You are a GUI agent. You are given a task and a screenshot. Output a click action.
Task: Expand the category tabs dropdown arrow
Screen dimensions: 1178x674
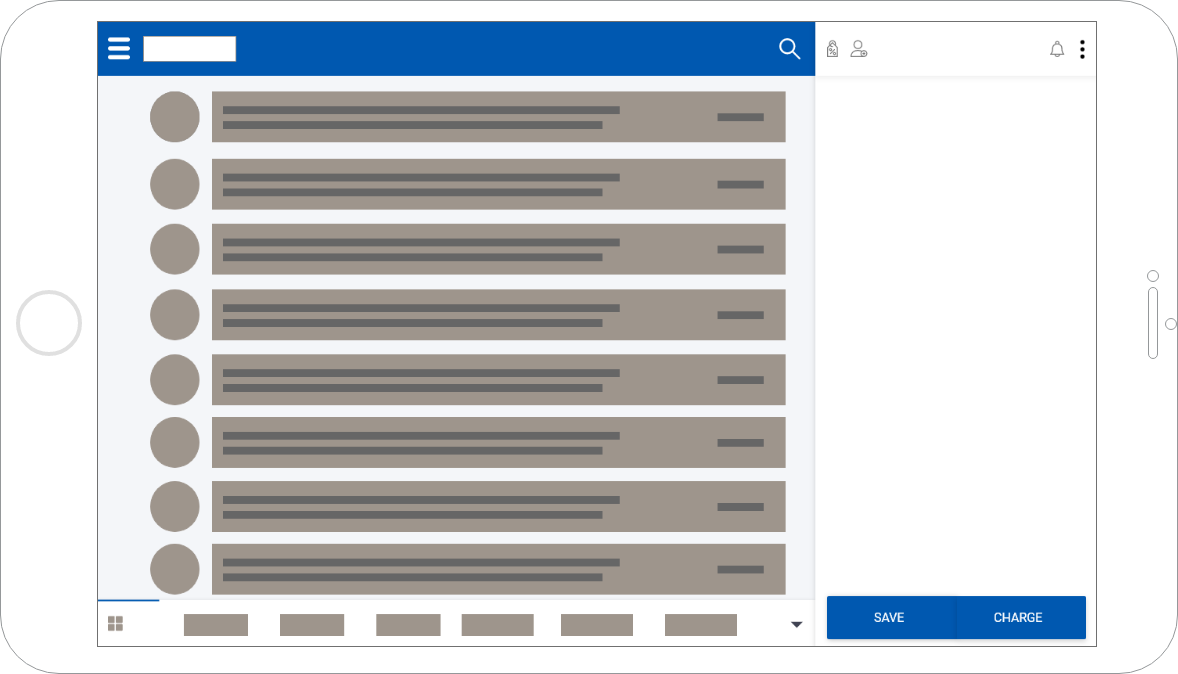tap(796, 625)
